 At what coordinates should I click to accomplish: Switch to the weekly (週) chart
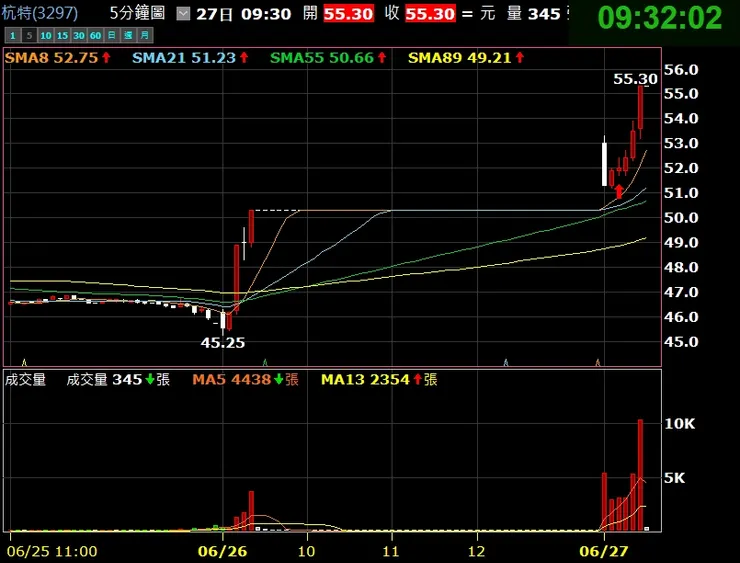tap(128, 35)
